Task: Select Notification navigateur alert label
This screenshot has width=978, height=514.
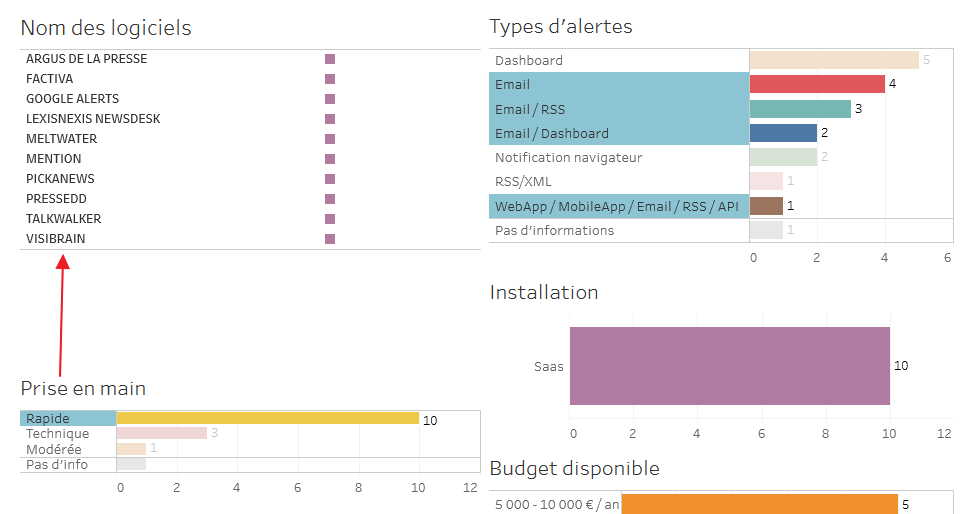Action: [x=568, y=157]
